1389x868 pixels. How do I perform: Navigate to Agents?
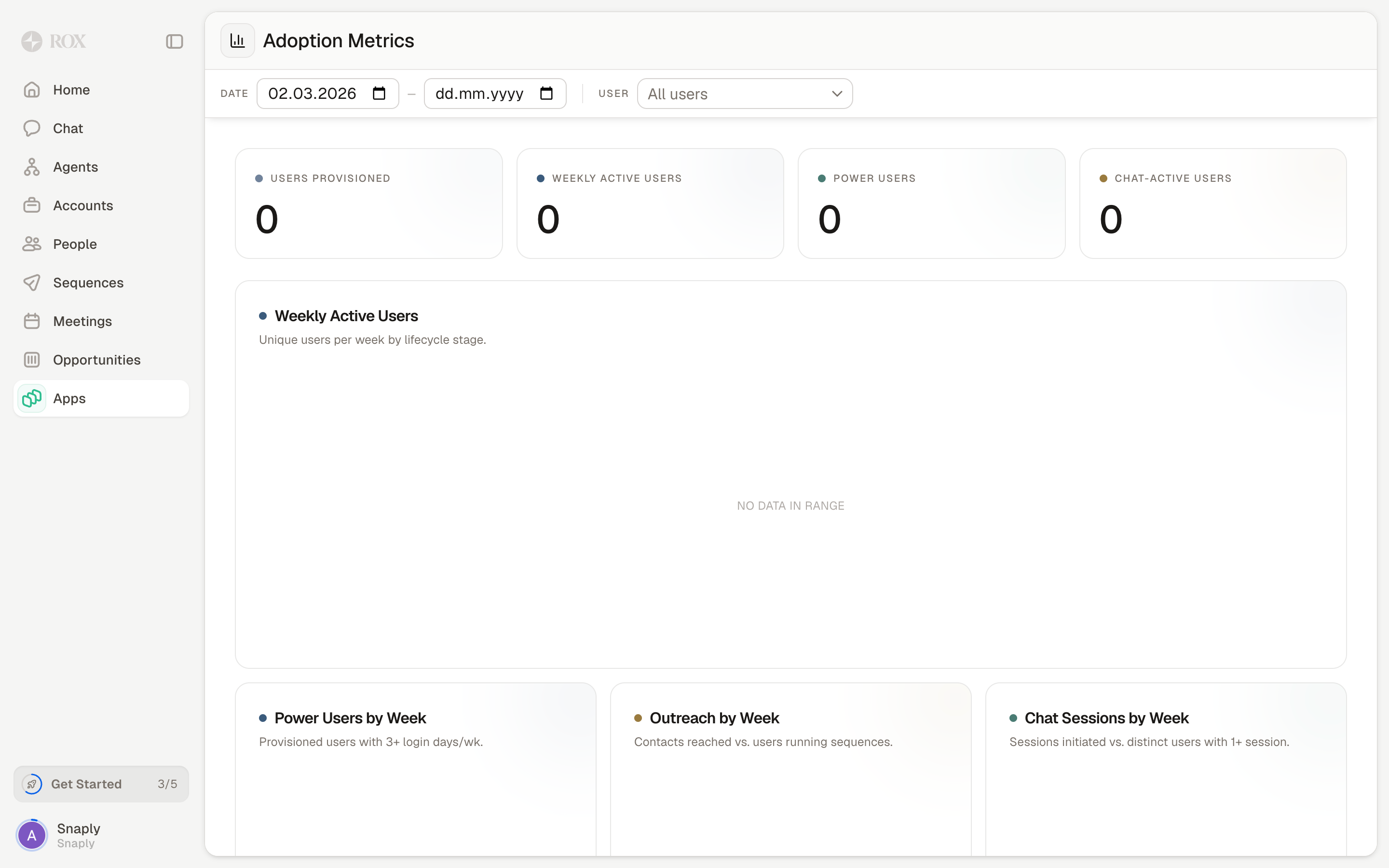point(101,166)
